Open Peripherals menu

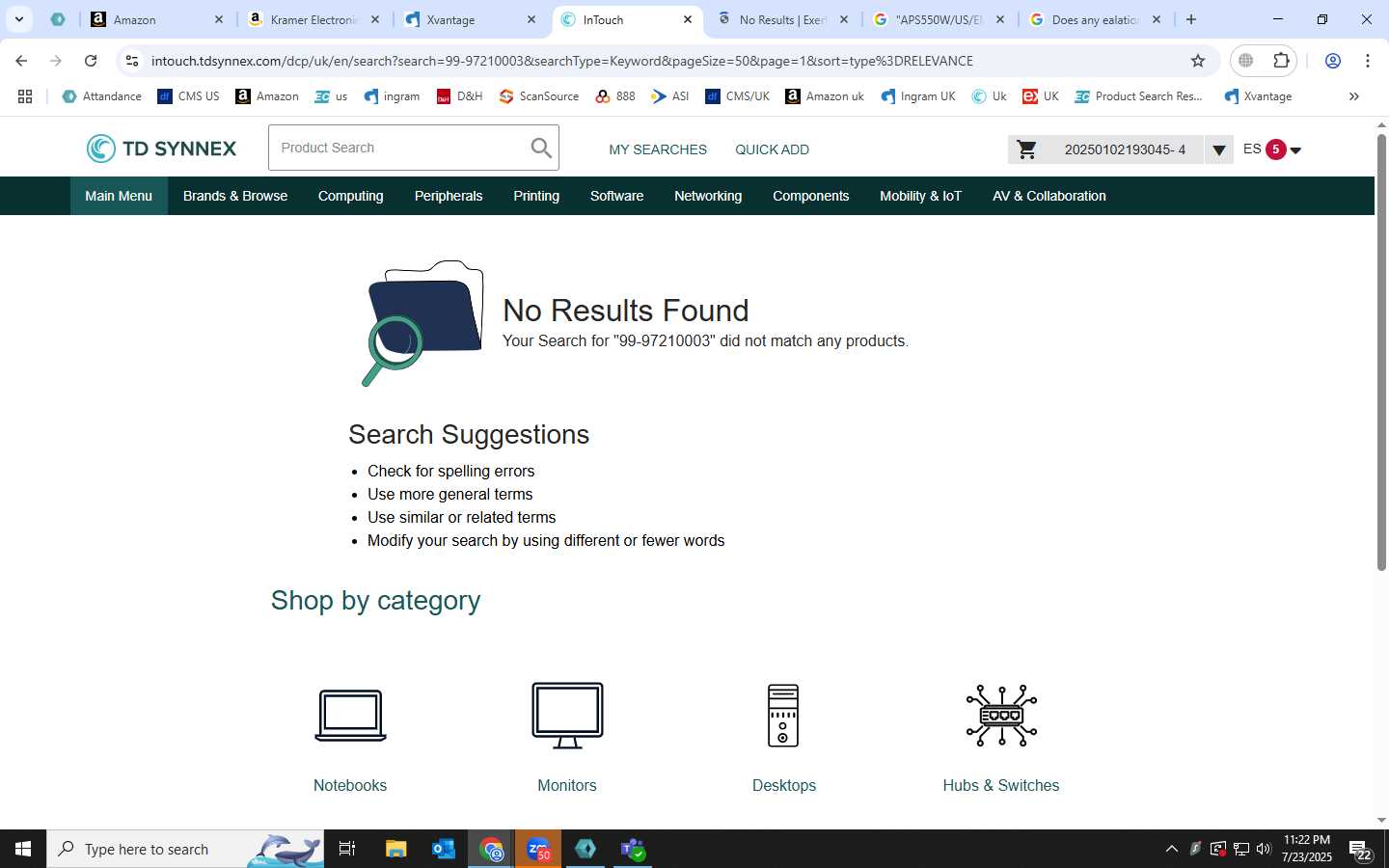coord(449,196)
